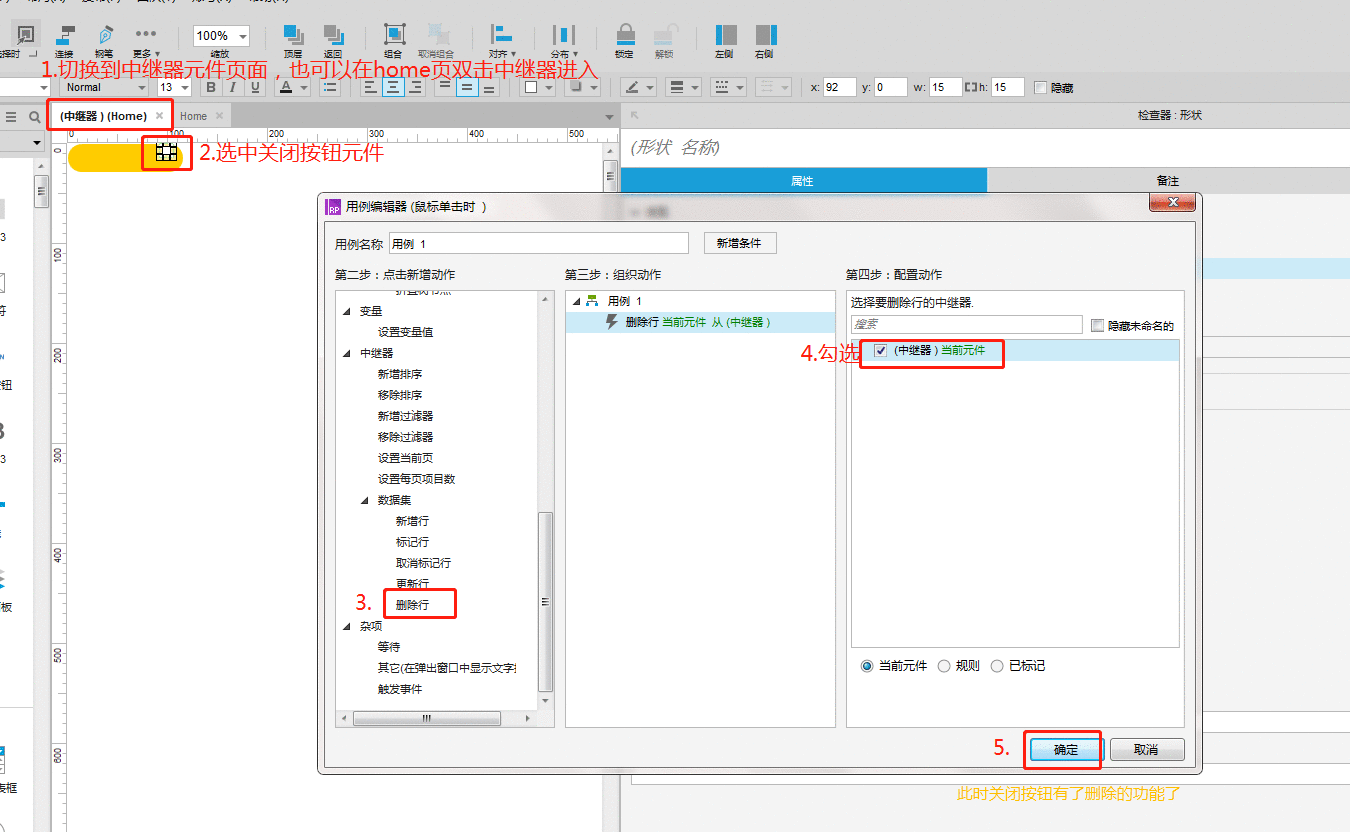Select the selection mode tool icon
This screenshot has height=832, width=1350.
[24, 34]
